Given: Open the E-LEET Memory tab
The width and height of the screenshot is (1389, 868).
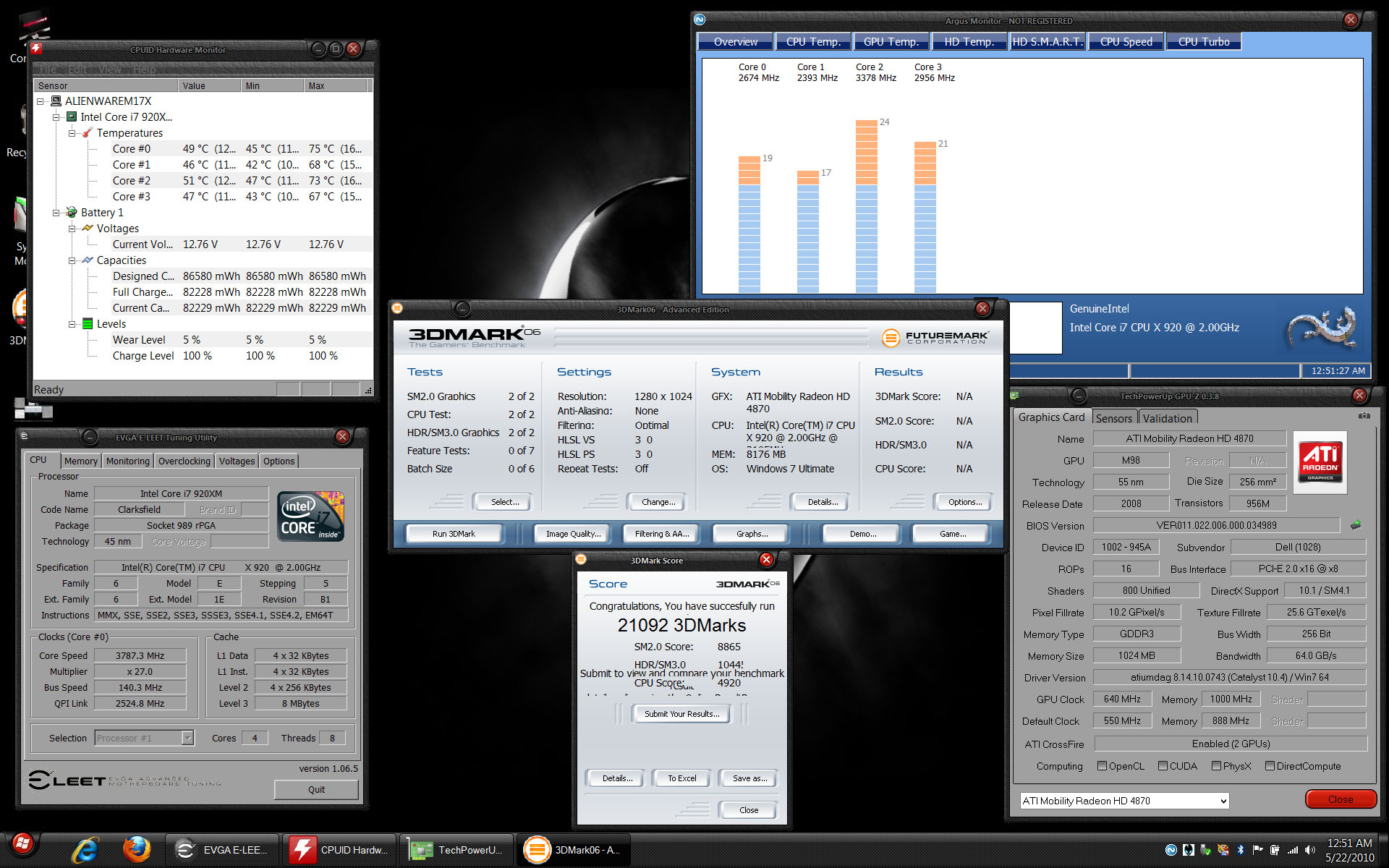Looking at the screenshot, I should [81, 461].
